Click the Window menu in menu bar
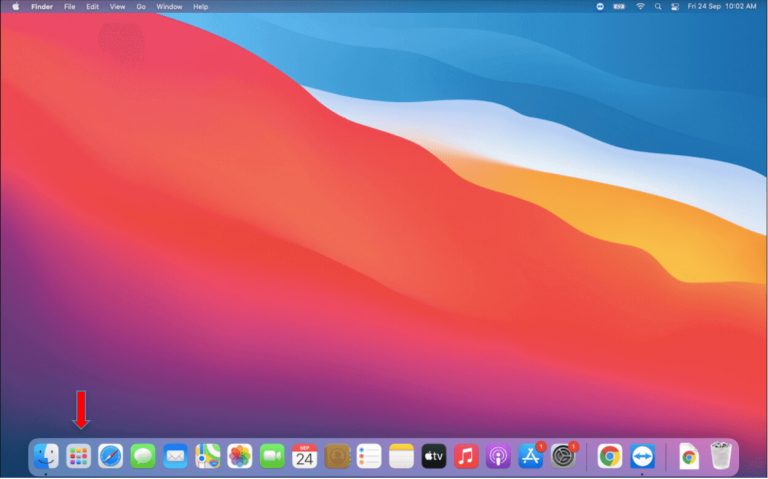The height and width of the screenshot is (479, 768). tap(169, 6)
